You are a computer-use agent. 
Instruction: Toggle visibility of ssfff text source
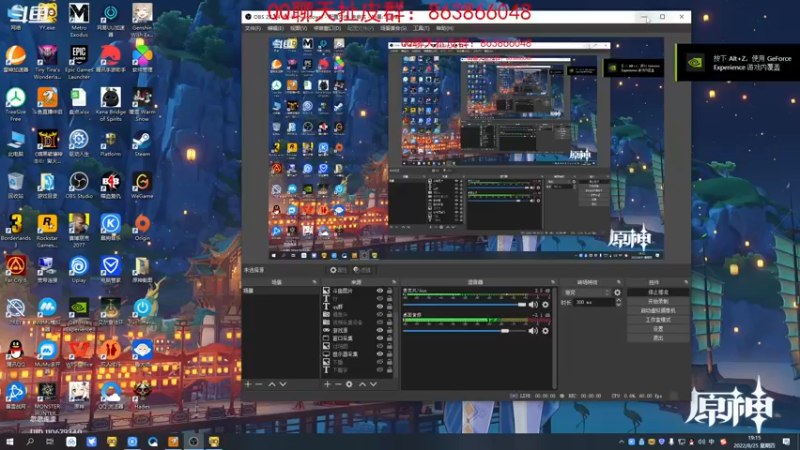click(380, 306)
